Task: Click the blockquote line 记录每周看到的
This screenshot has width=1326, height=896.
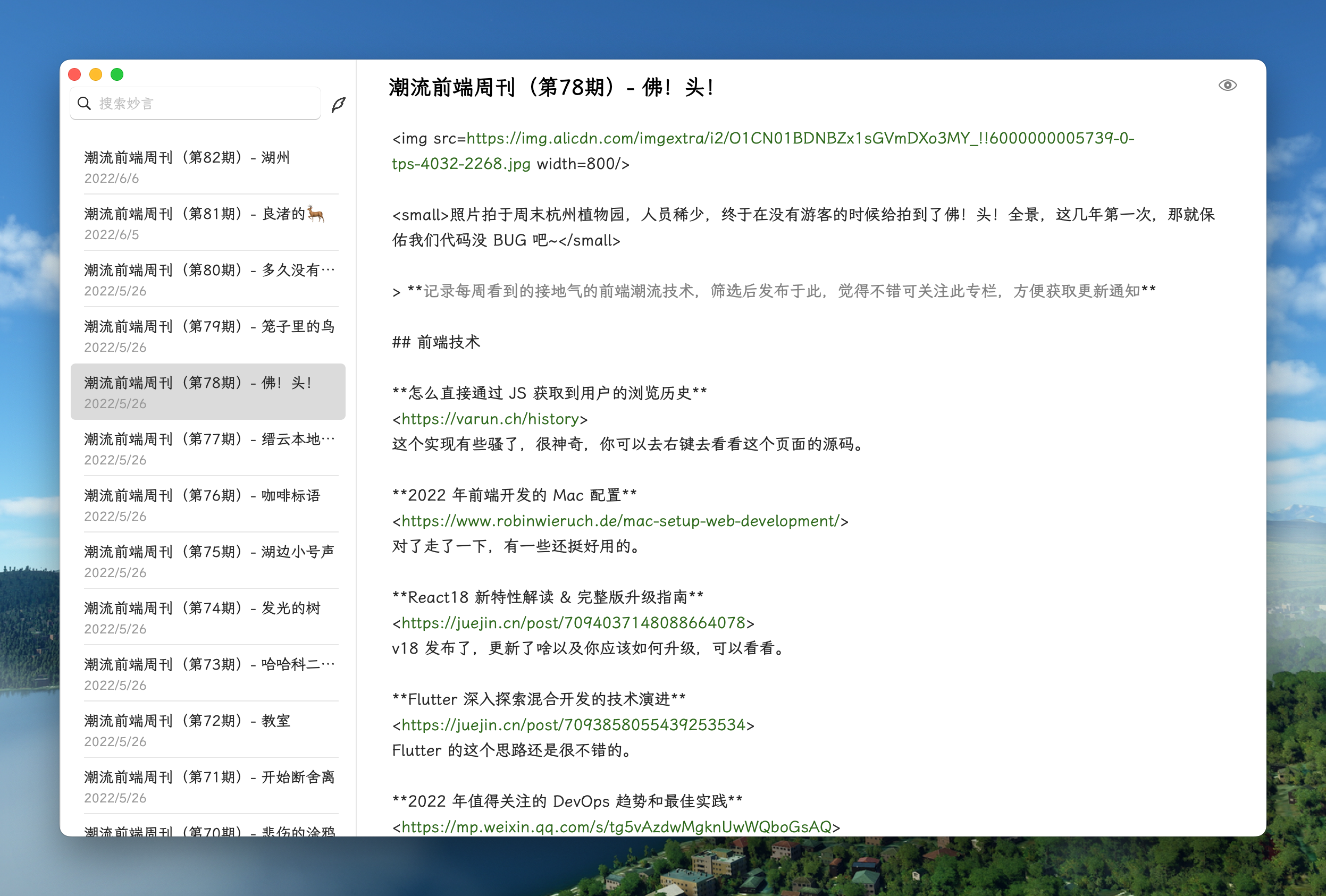Action: coord(774,291)
